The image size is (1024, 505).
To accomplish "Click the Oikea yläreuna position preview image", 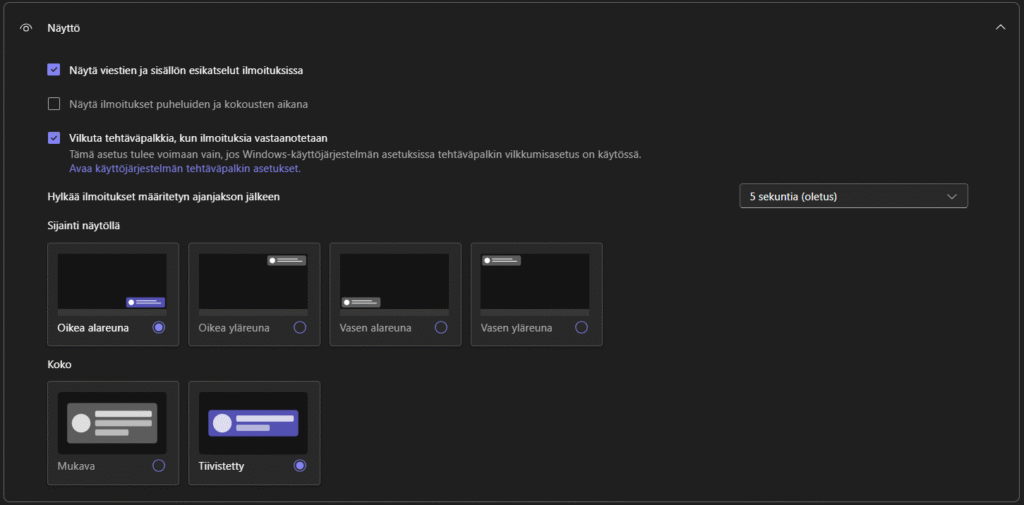I will tap(253, 281).
